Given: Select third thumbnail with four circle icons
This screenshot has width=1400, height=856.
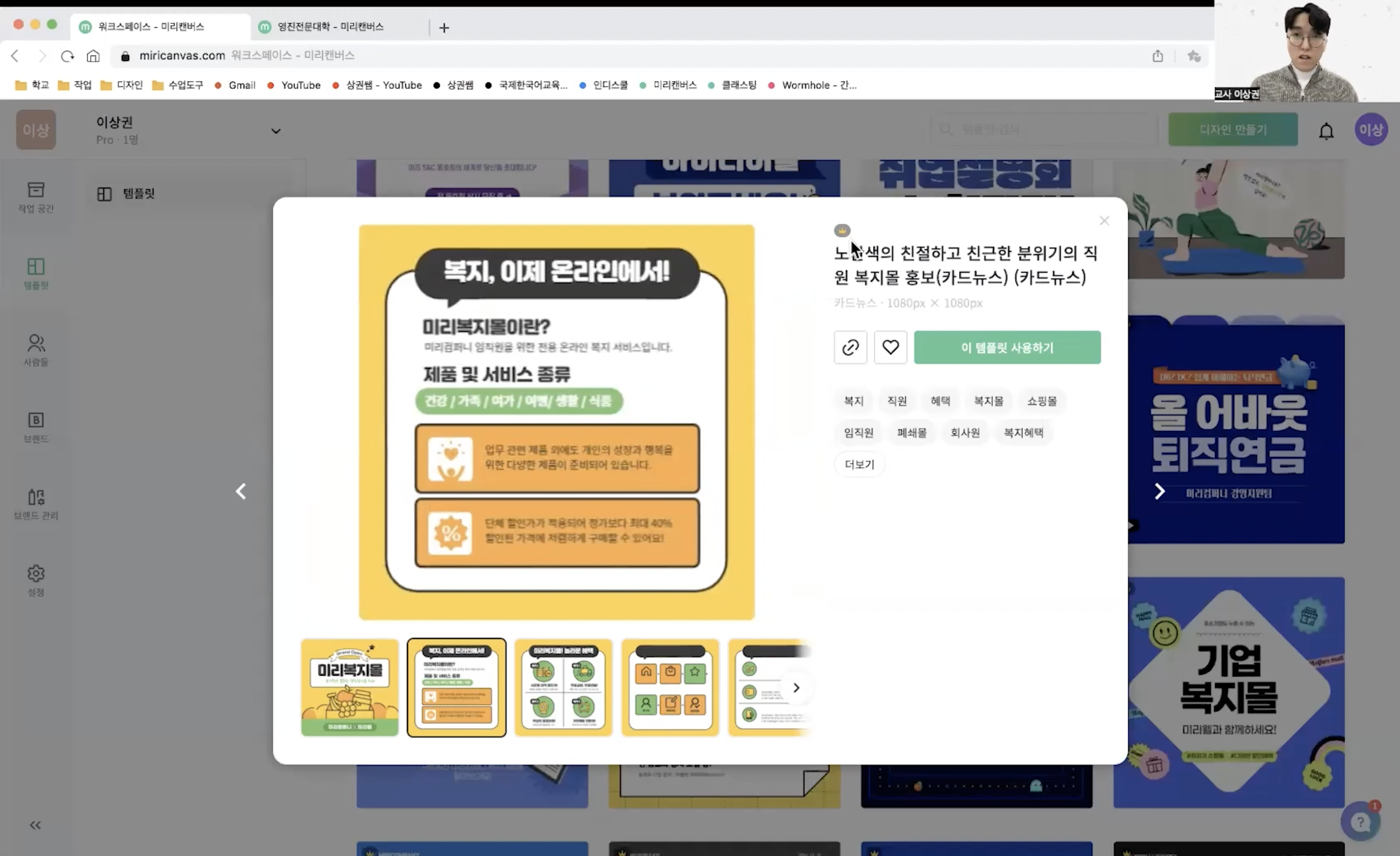Looking at the screenshot, I should tap(563, 688).
